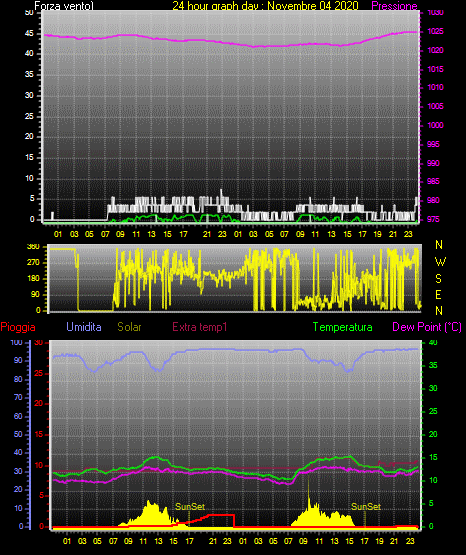Viewport: 466px width, 555px height.
Task: Select the 980 pressure axis value
Action: click(433, 200)
